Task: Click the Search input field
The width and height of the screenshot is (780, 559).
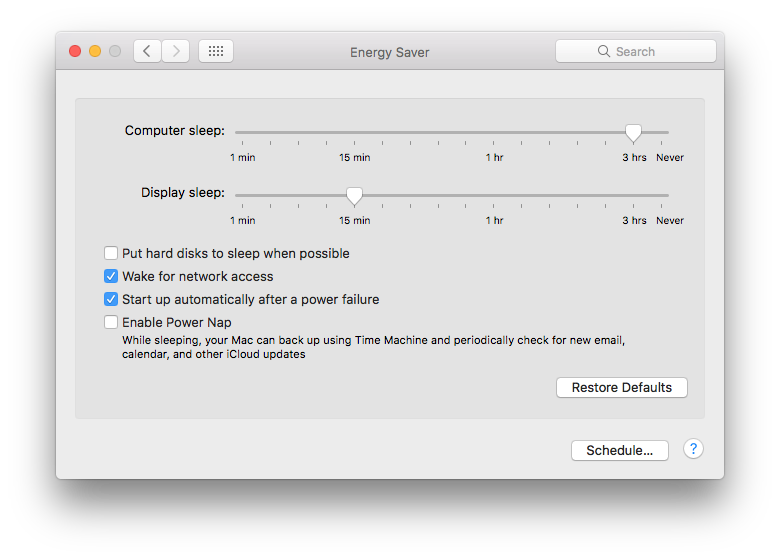Action: pyautogui.click(x=646, y=51)
